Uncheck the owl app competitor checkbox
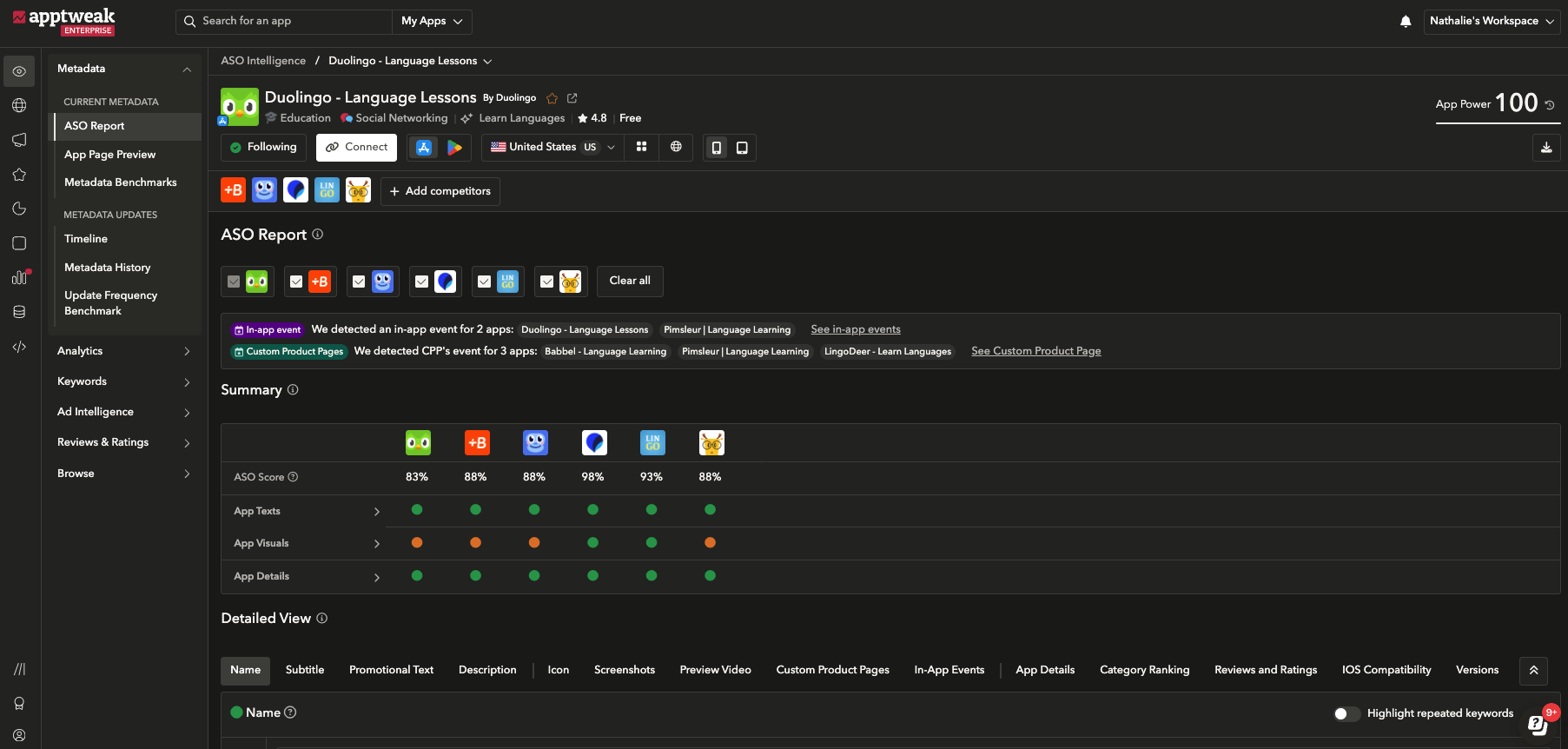Viewport: 1568px width, 749px height. [546, 282]
